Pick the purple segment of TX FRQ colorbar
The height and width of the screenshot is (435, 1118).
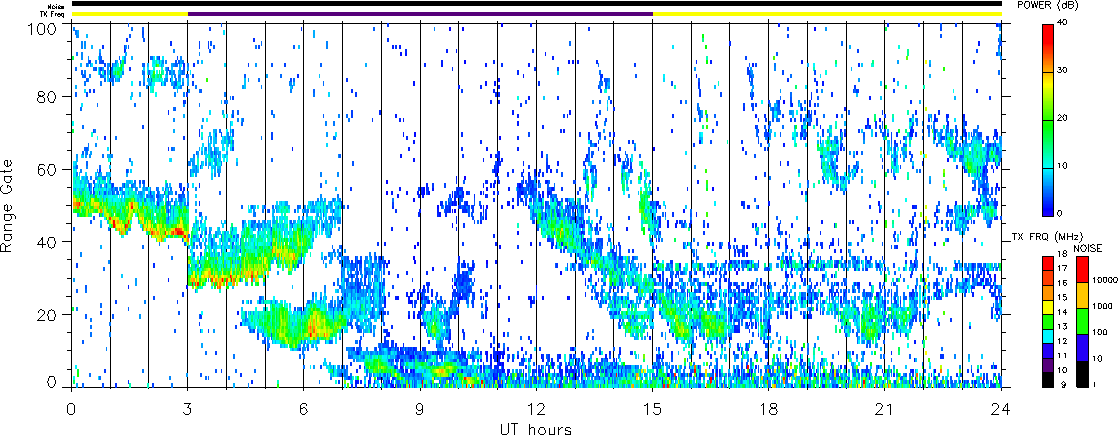pyautogui.click(x=1047, y=366)
